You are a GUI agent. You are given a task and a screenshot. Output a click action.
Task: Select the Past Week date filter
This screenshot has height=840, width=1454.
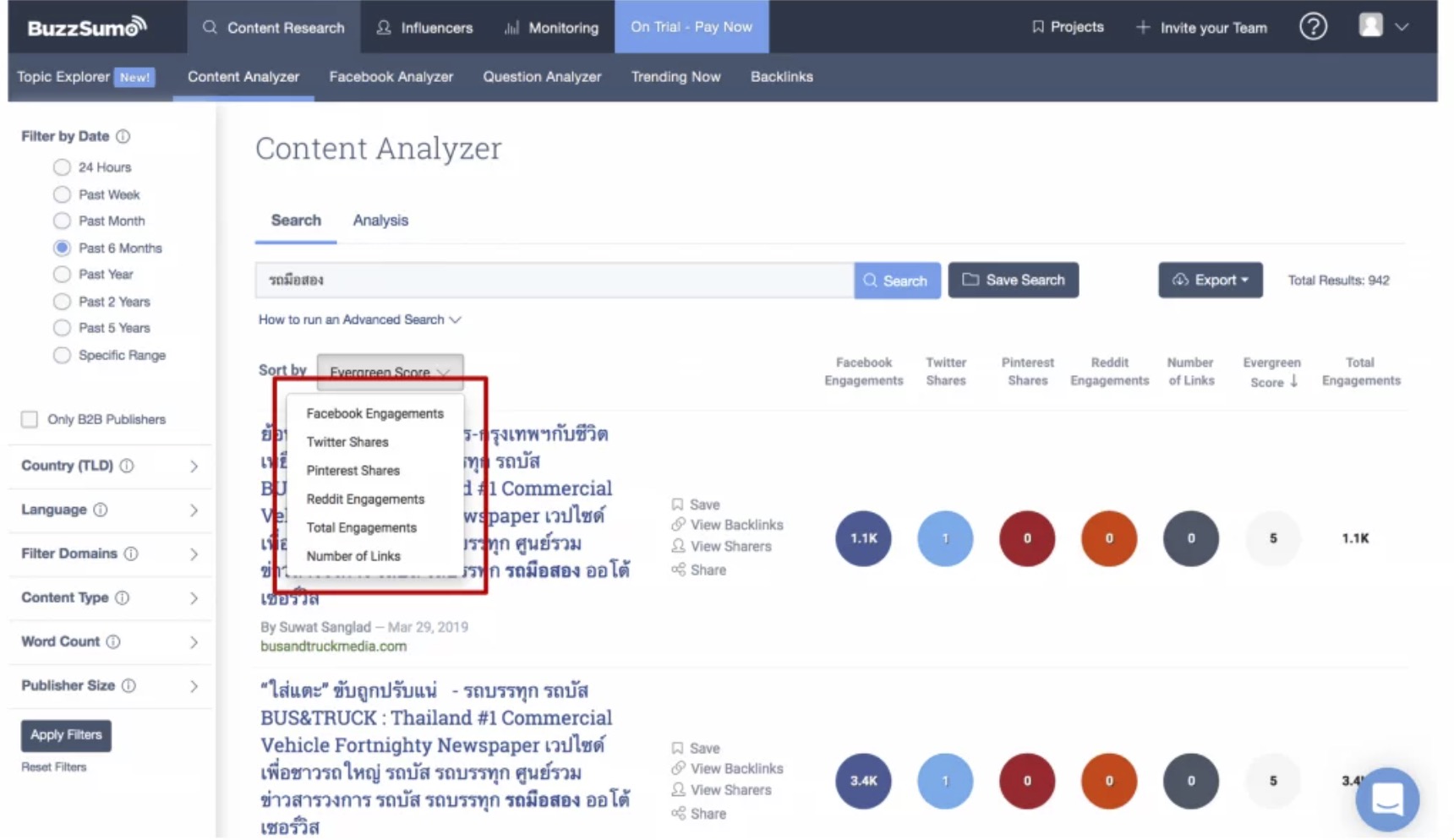pos(62,194)
